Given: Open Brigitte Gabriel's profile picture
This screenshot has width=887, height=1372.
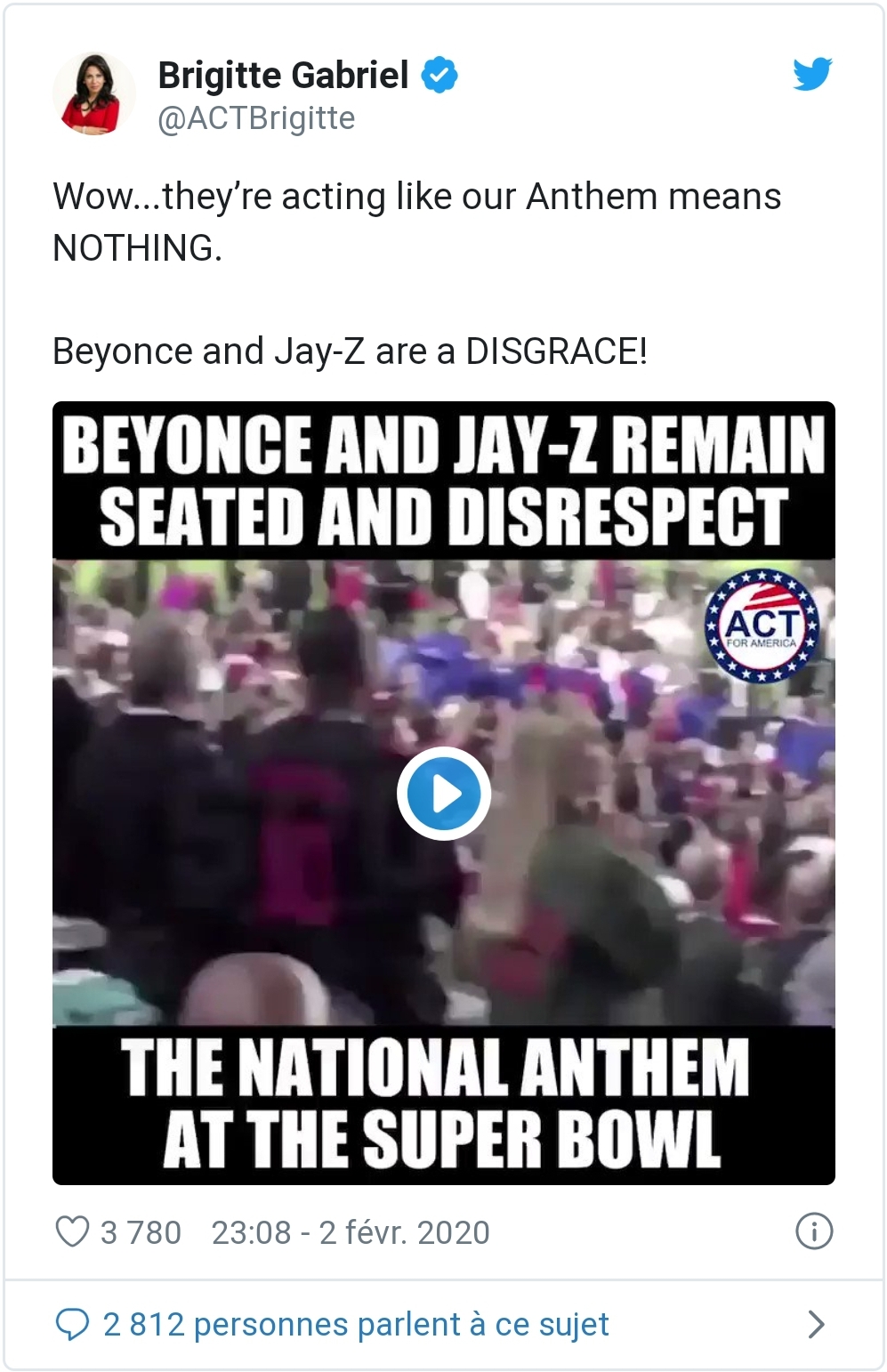Looking at the screenshot, I should click(x=93, y=93).
